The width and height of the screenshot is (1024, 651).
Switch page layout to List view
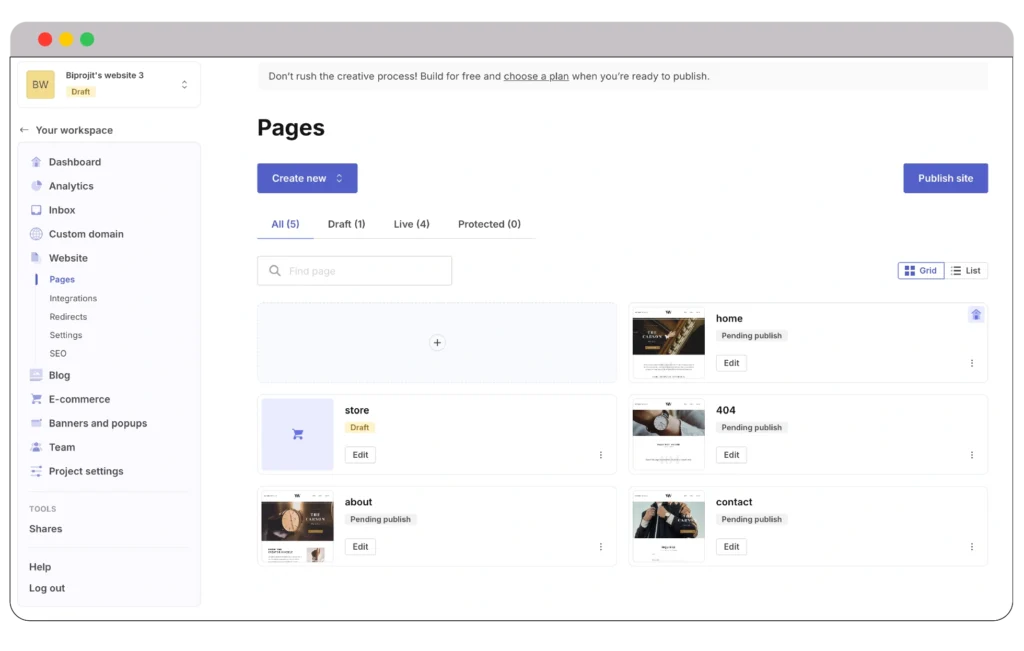[966, 270]
